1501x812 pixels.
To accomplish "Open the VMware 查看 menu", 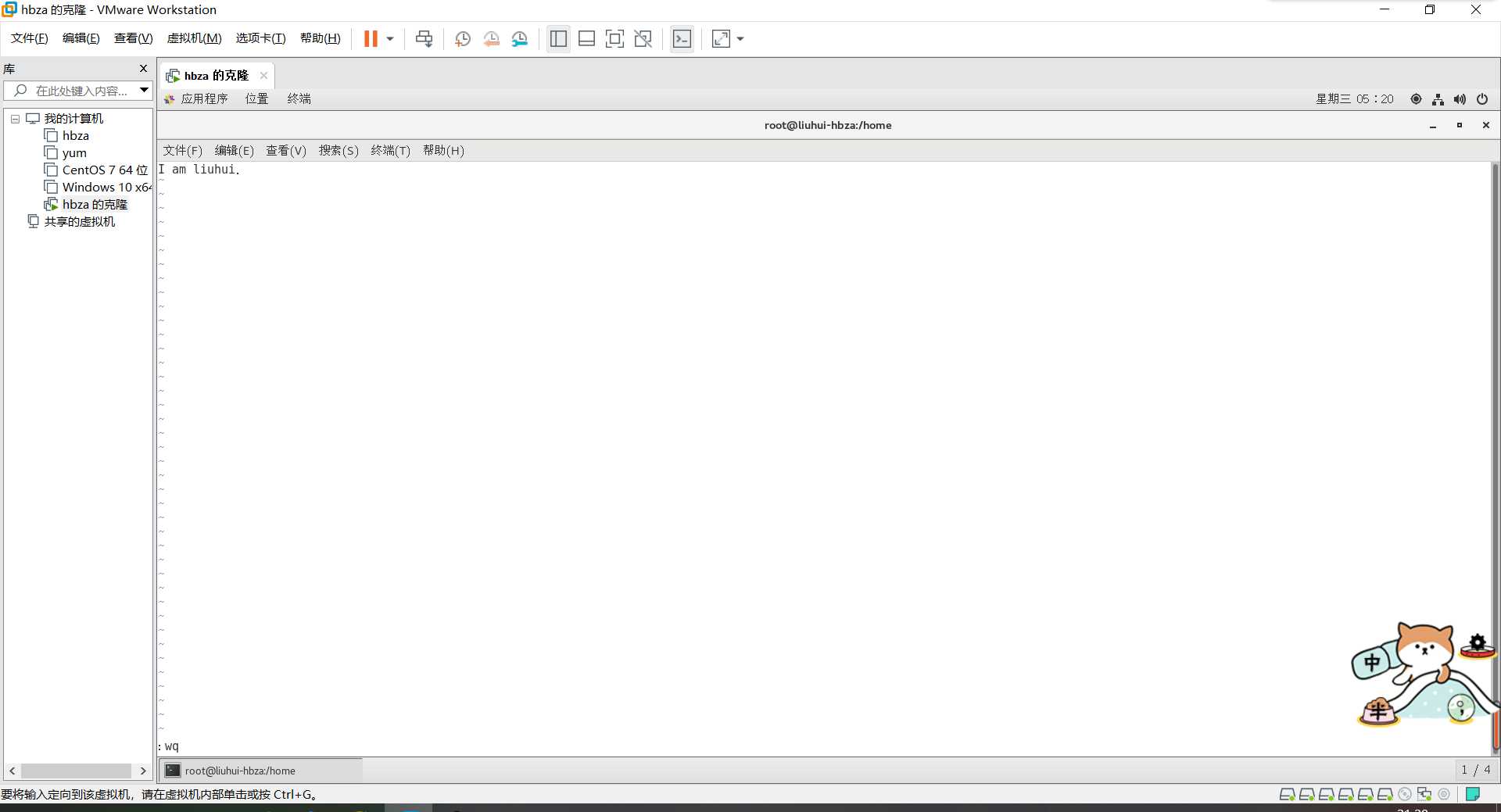I will click(133, 38).
